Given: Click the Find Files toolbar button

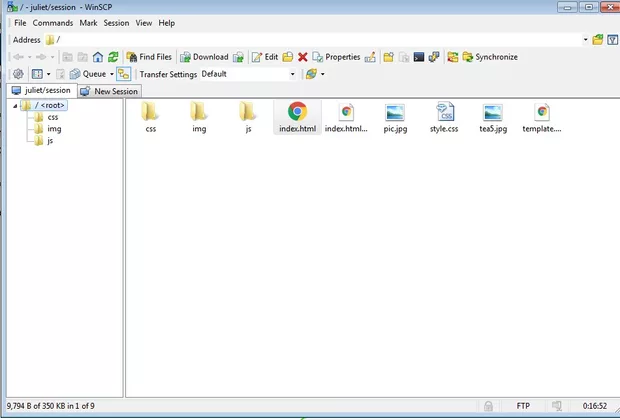Looking at the screenshot, I should click(x=149, y=57).
